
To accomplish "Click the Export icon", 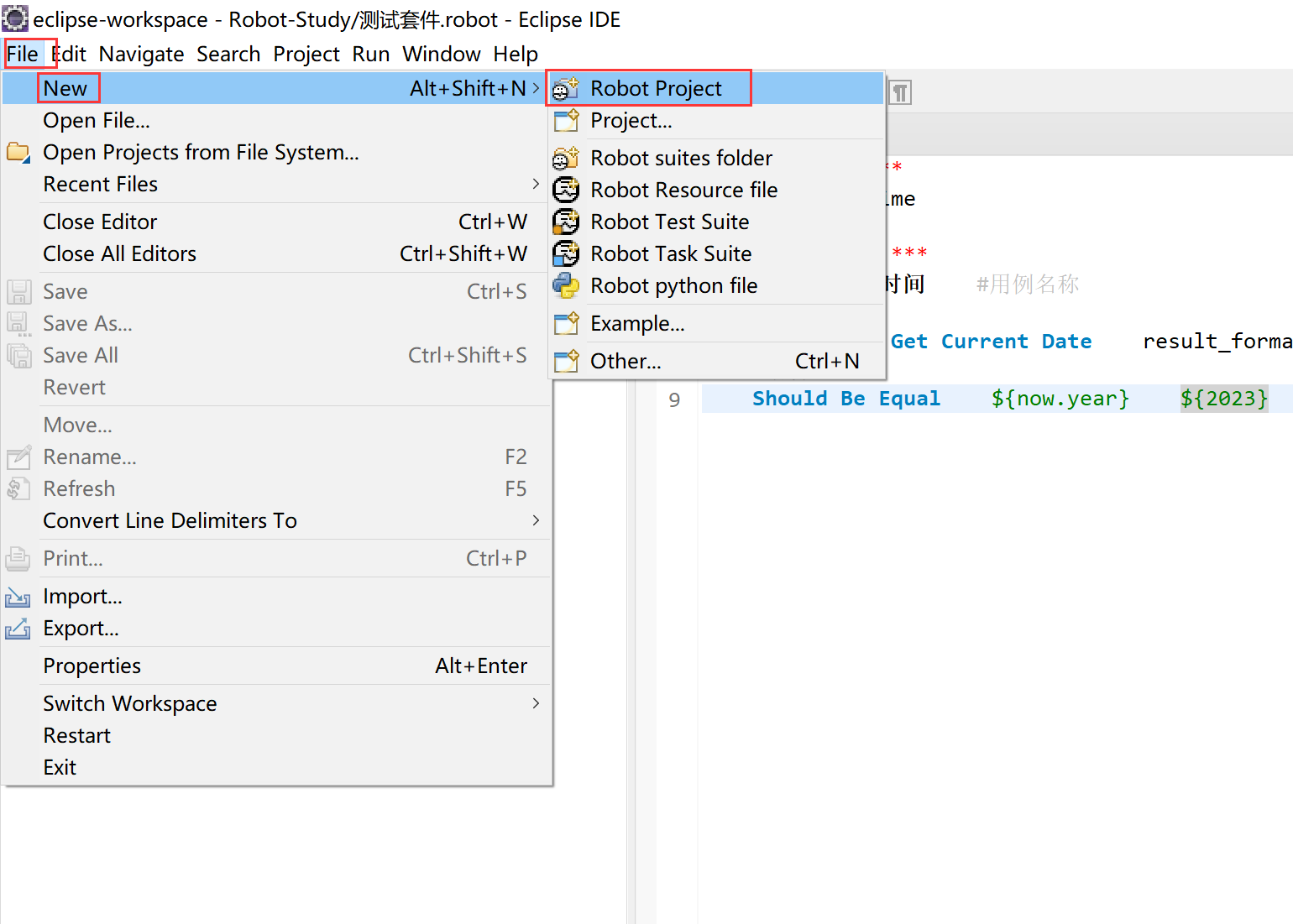I will click(x=18, y=629).
